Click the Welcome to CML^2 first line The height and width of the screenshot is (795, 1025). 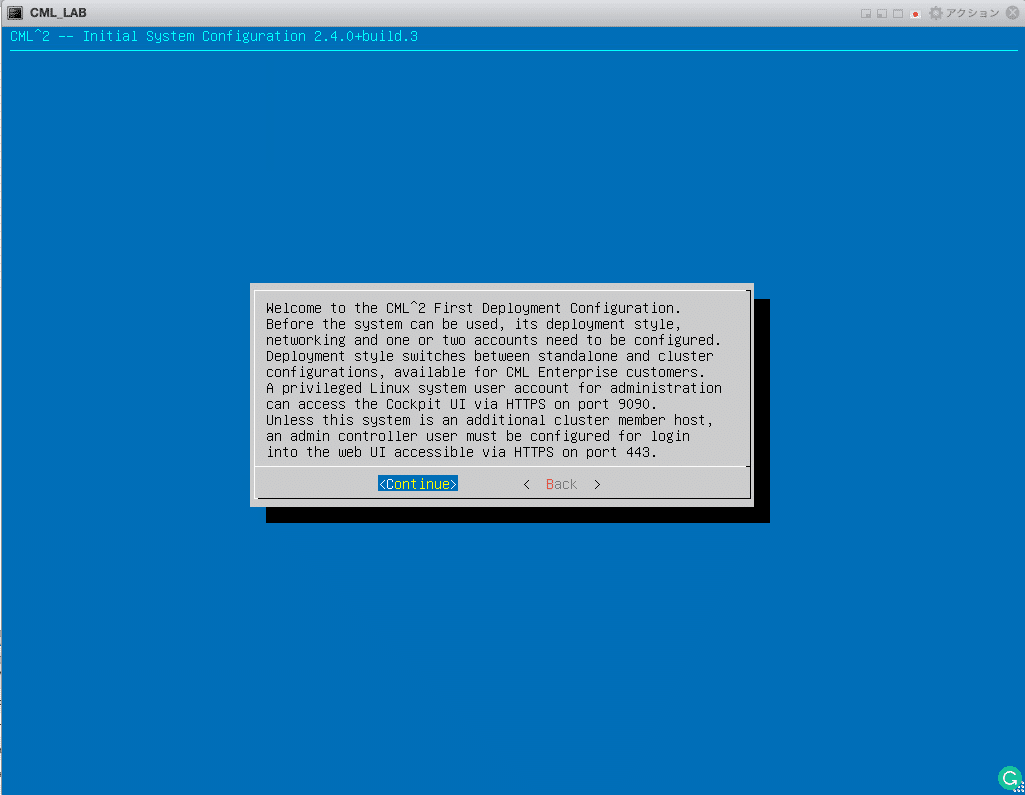[473, 308]
